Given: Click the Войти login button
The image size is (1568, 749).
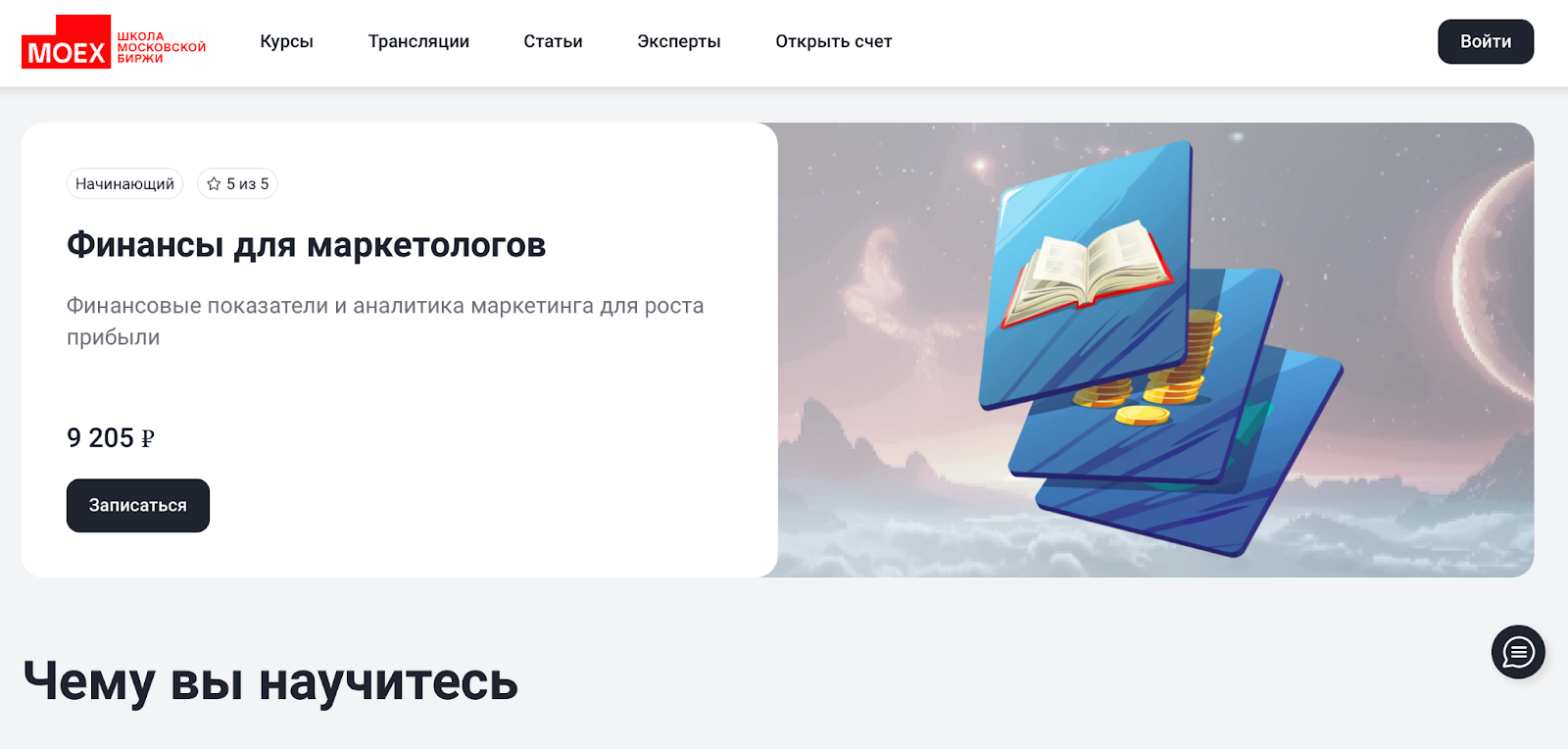Looking at the screenshot, I should tap(1486, 41).
